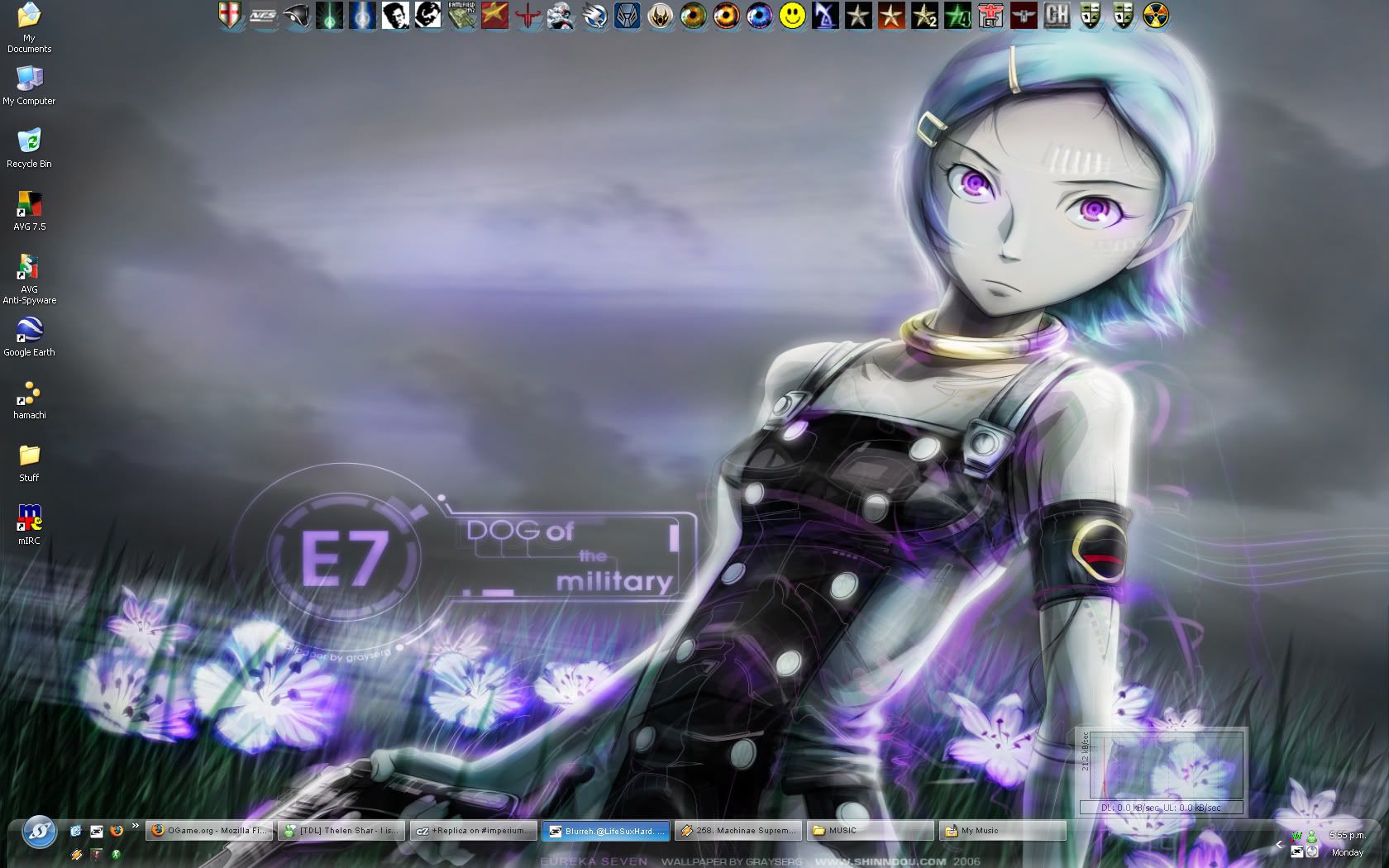Select the Recycle Bin icon

pyautogui.click(x=29, y=149)
